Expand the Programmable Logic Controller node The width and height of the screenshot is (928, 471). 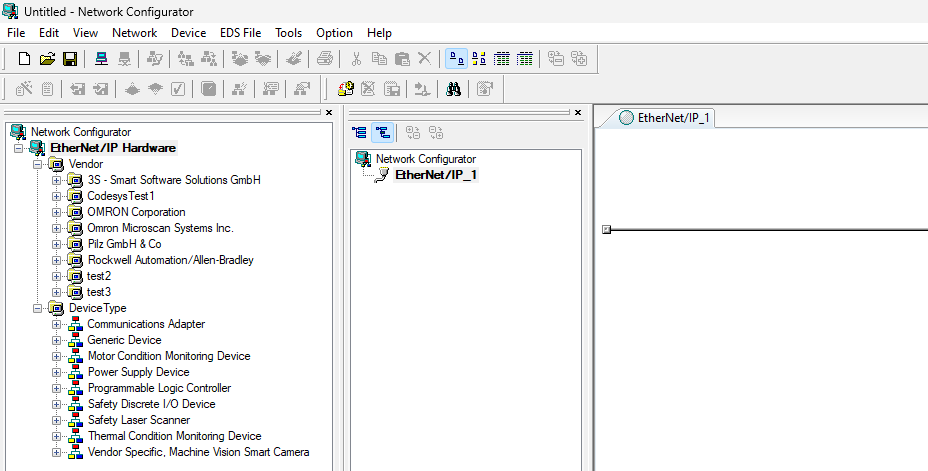[x=56, y=388]
